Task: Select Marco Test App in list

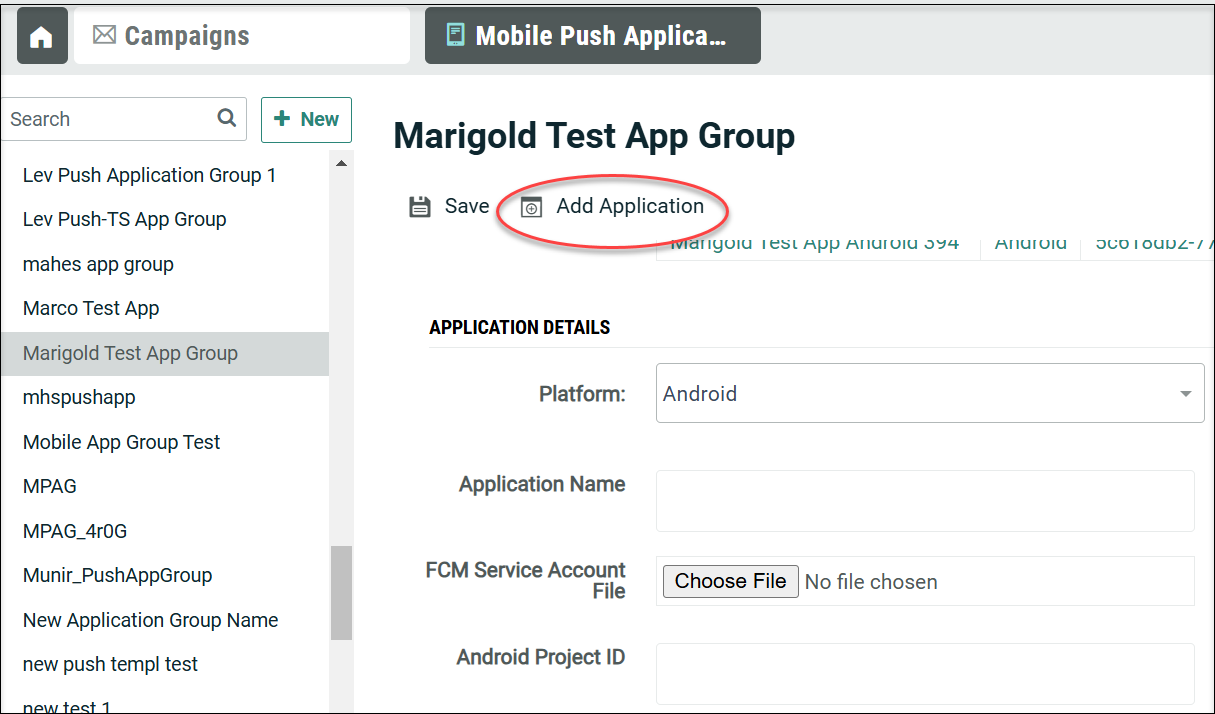Action: pos(91,308)
